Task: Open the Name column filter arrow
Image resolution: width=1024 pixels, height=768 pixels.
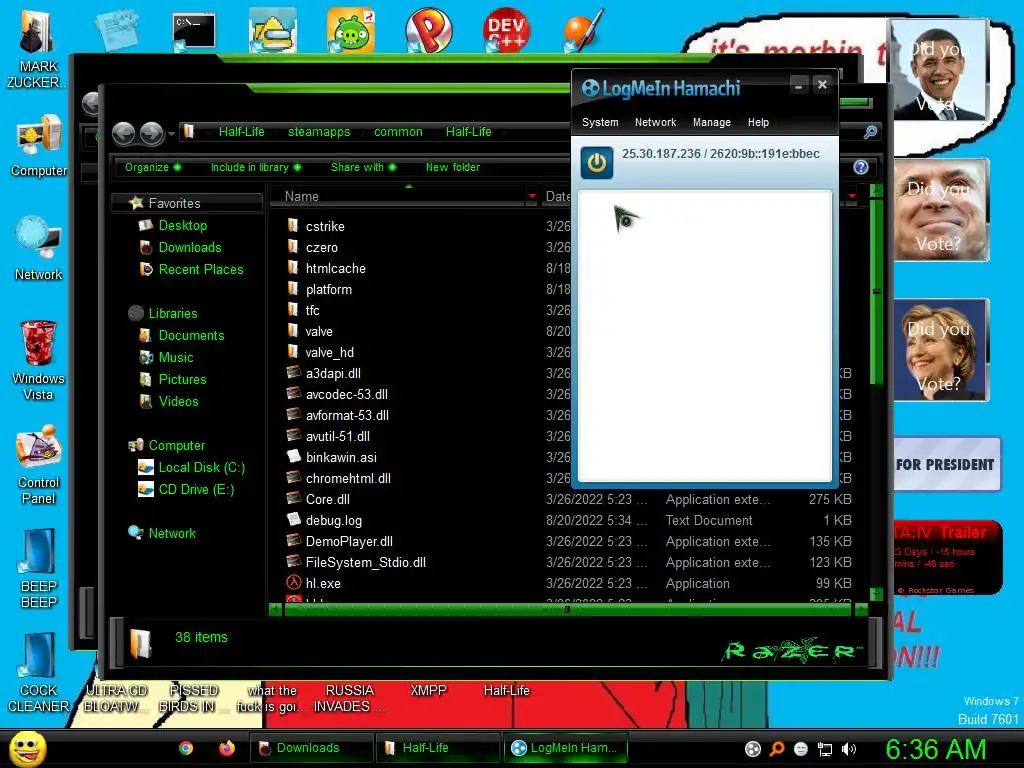Action: tap(532, 196)
